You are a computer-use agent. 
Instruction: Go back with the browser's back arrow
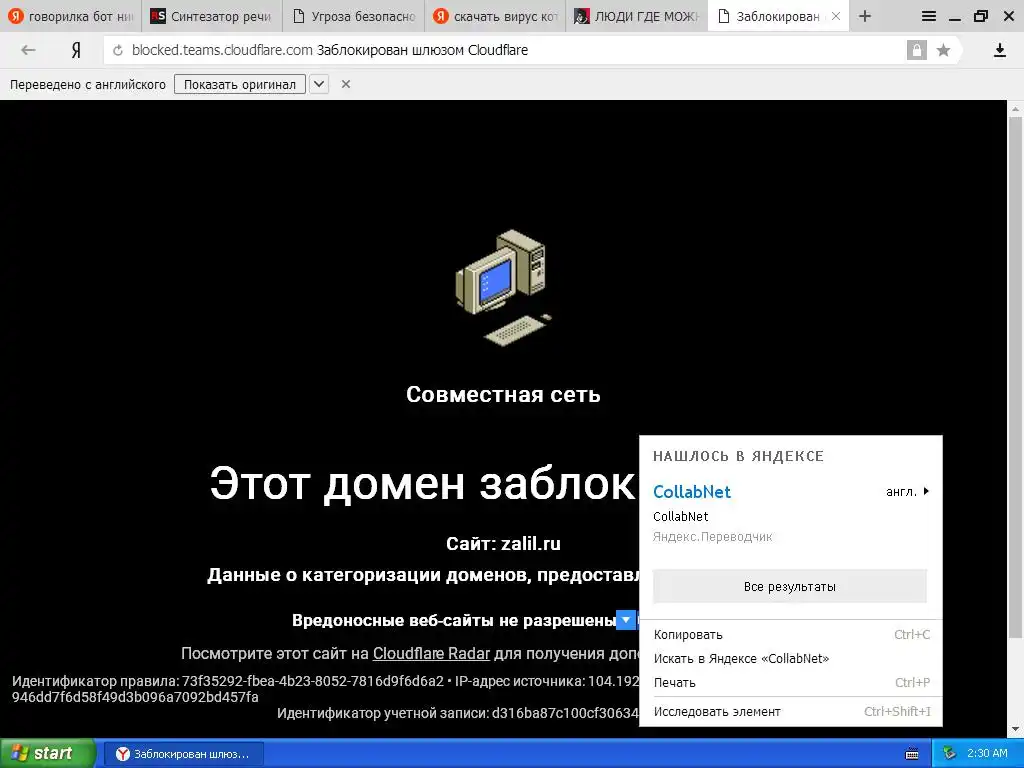28,50
